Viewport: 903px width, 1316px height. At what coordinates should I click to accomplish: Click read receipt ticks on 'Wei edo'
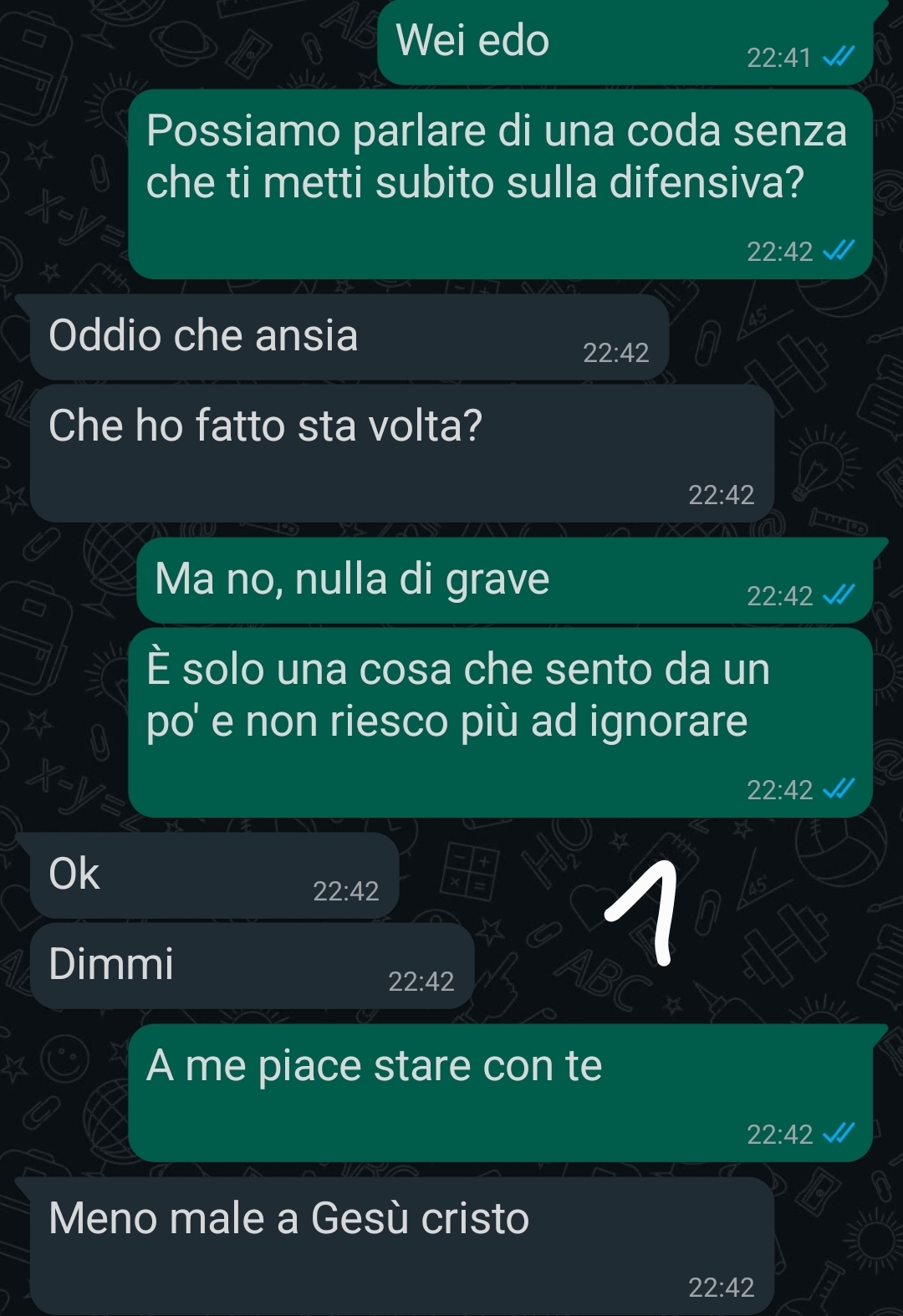tap(839, 57)
